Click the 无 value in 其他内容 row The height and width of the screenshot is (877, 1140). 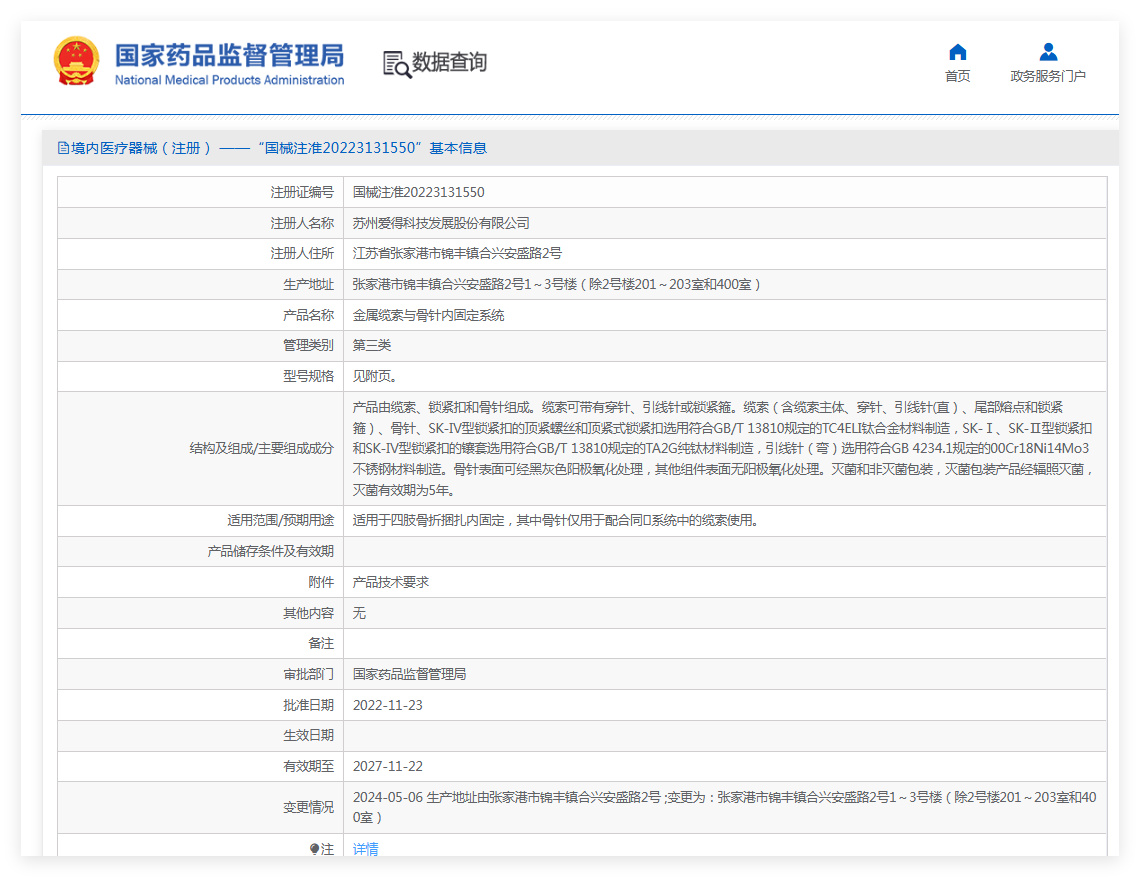tap(359, 614)
